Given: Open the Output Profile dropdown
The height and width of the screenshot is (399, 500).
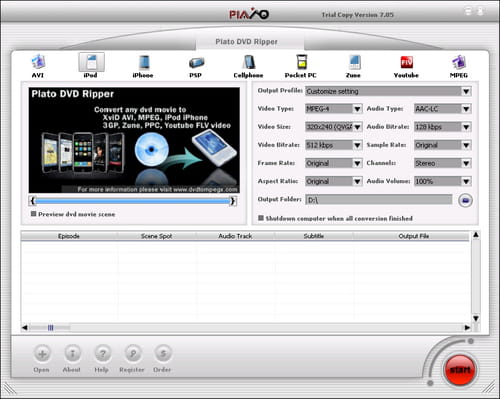Looking at the screenshot, I should (x=466, y=91).
